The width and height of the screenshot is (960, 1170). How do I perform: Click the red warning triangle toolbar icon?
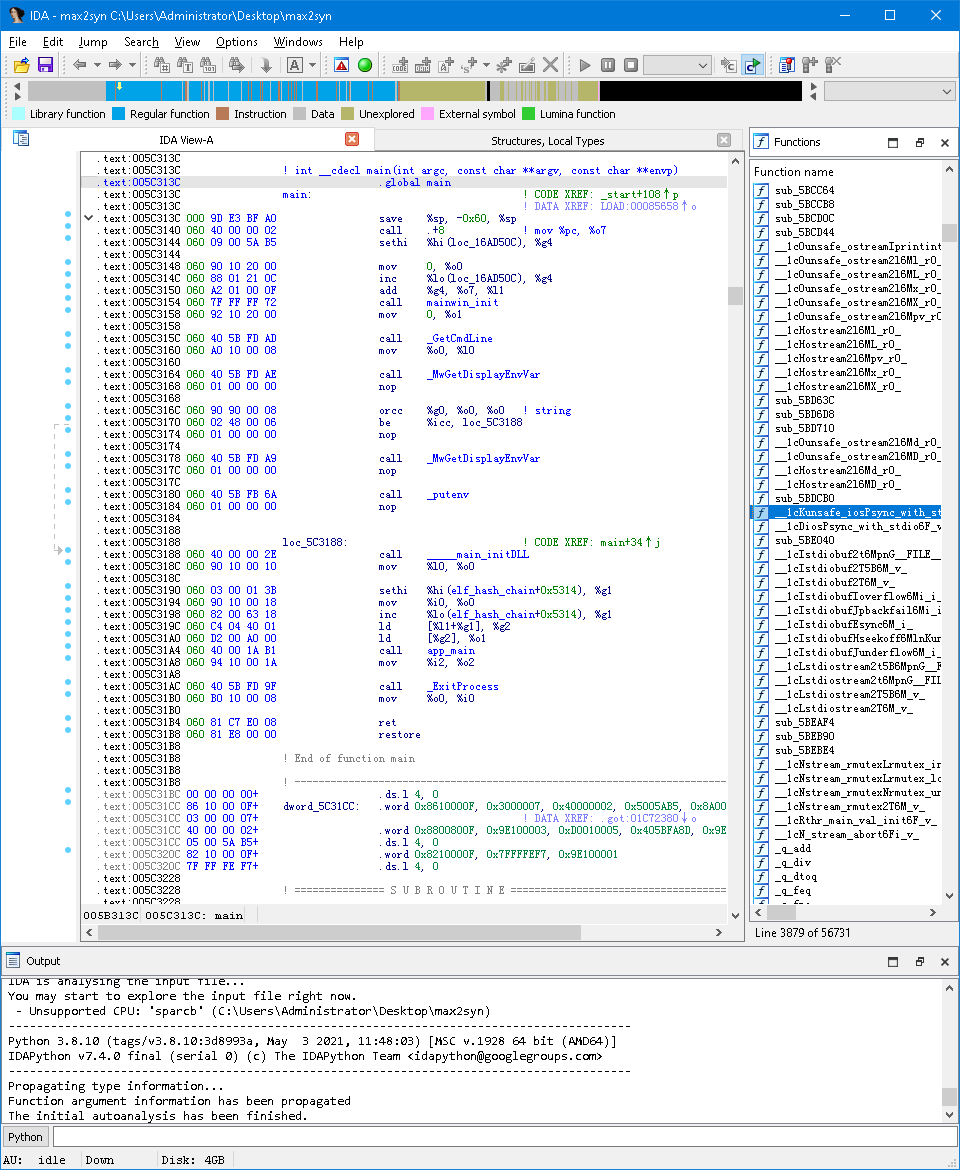pos(341,65)
